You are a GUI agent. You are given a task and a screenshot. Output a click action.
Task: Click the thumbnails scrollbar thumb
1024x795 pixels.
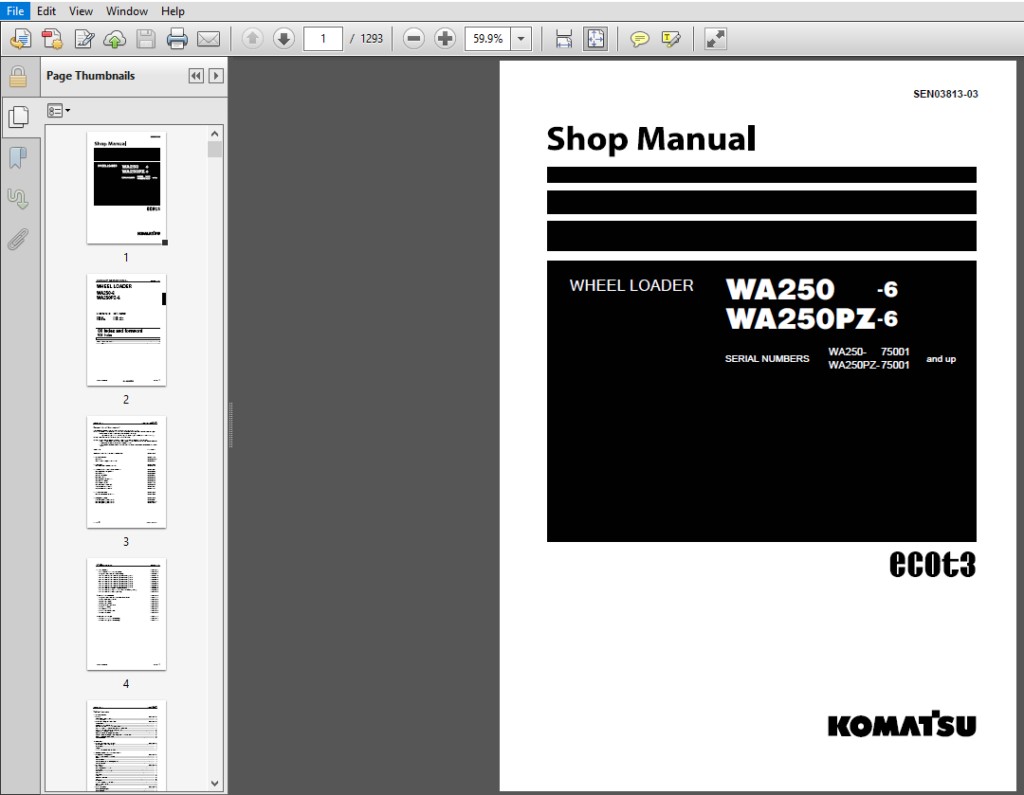[215, 150]
